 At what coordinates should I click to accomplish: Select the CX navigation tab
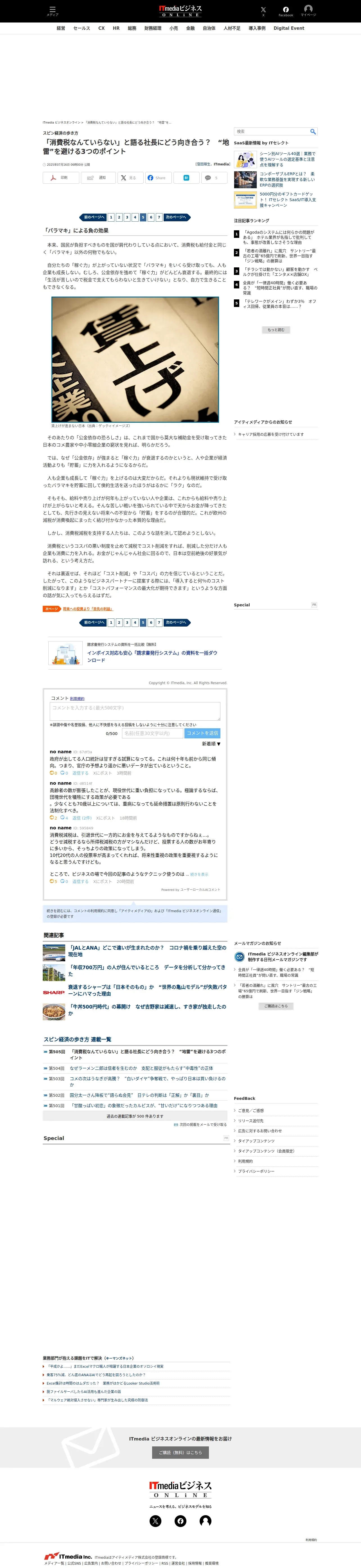101,28
